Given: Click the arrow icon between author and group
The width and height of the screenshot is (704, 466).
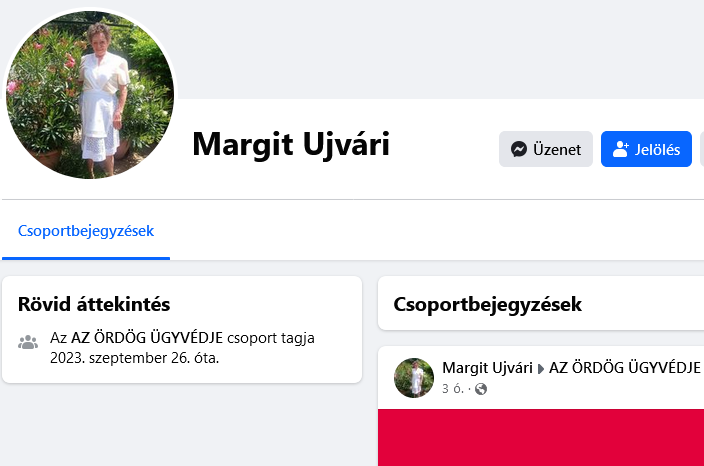Looking at the screenshot, I should pos(541,369).
